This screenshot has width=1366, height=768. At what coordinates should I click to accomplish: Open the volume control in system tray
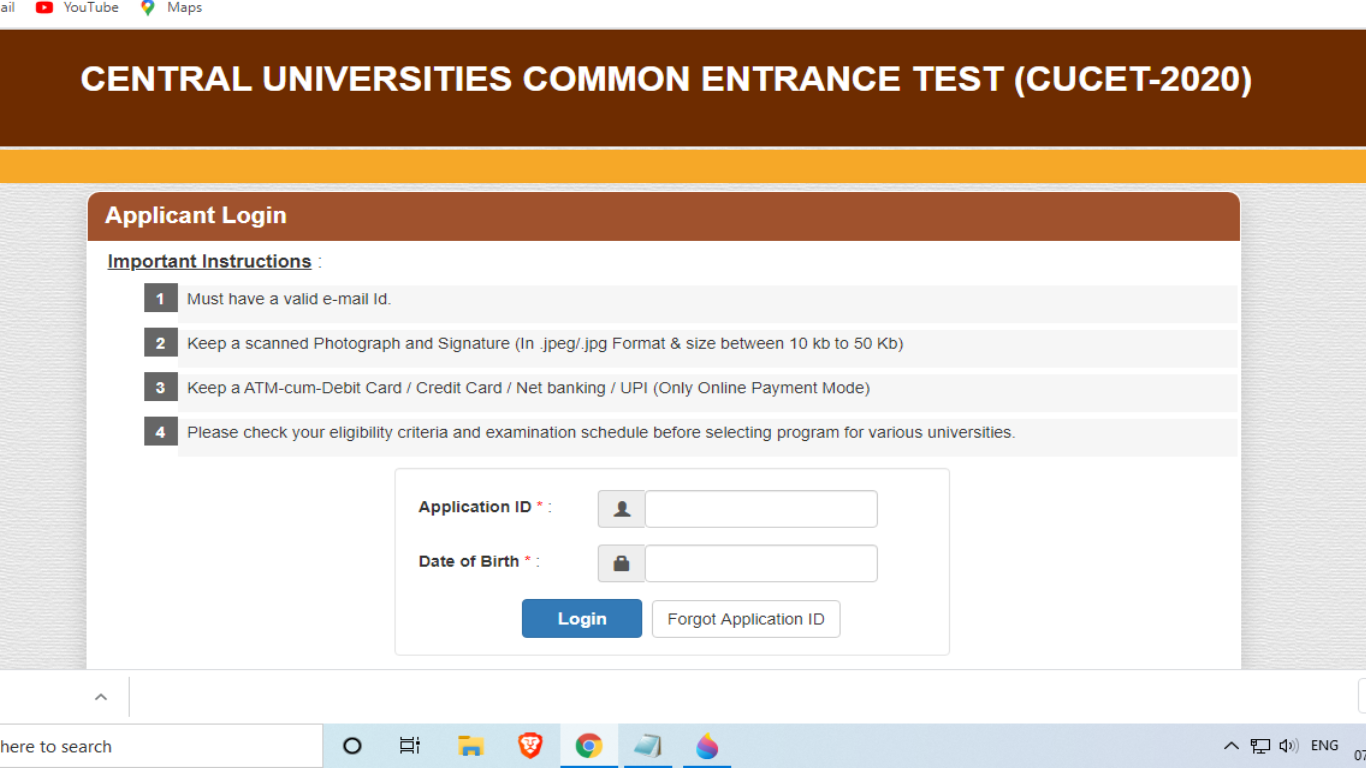[1287, 745]
